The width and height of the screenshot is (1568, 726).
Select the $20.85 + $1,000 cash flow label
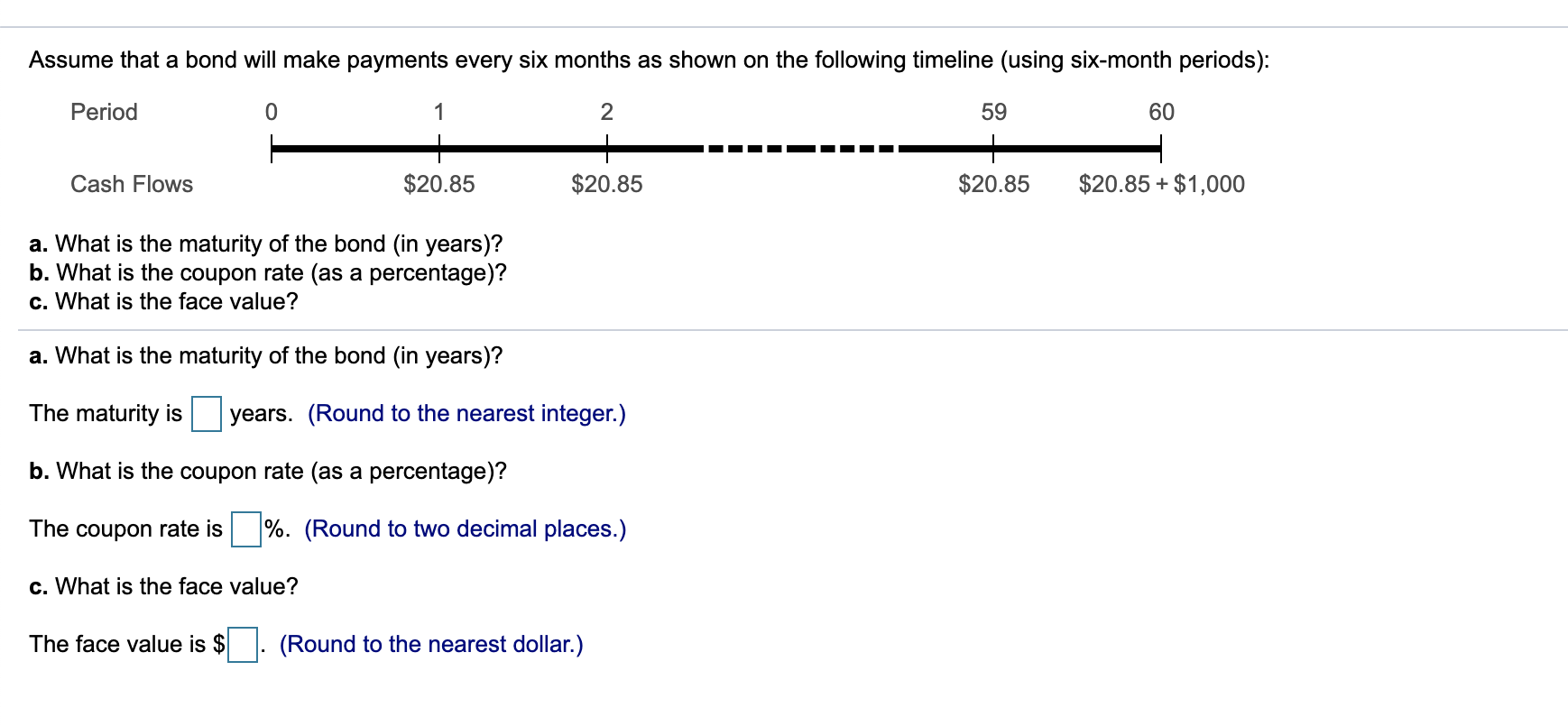coord(1160,184)
